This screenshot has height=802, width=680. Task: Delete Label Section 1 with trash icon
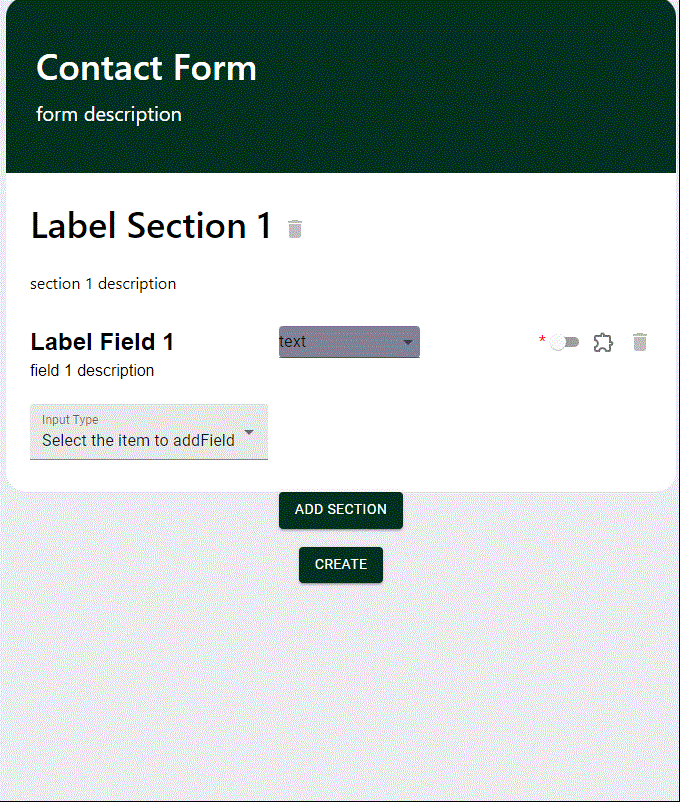[294, 229]
